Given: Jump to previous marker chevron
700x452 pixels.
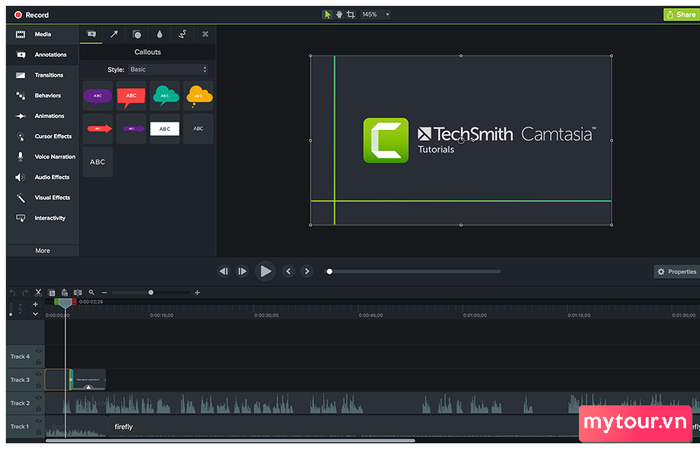Looking at the screenshot, I should click(x=288, y=271).
